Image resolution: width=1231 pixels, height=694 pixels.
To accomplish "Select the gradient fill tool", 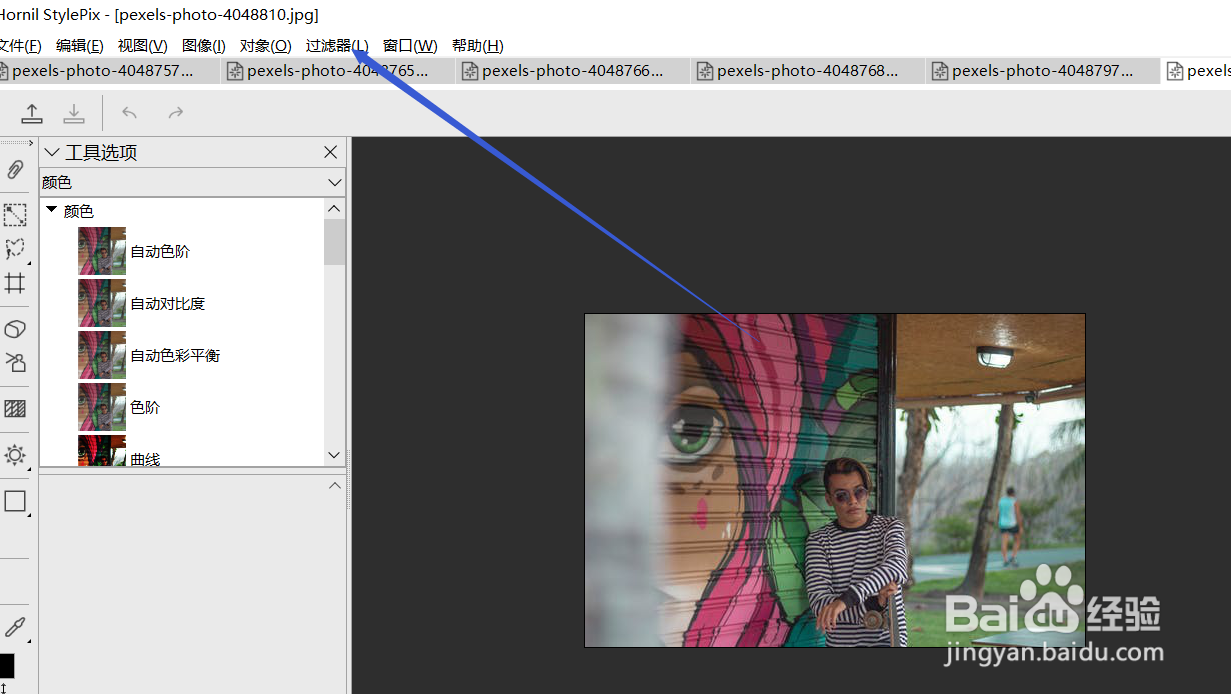I will [x=15, y=408].
